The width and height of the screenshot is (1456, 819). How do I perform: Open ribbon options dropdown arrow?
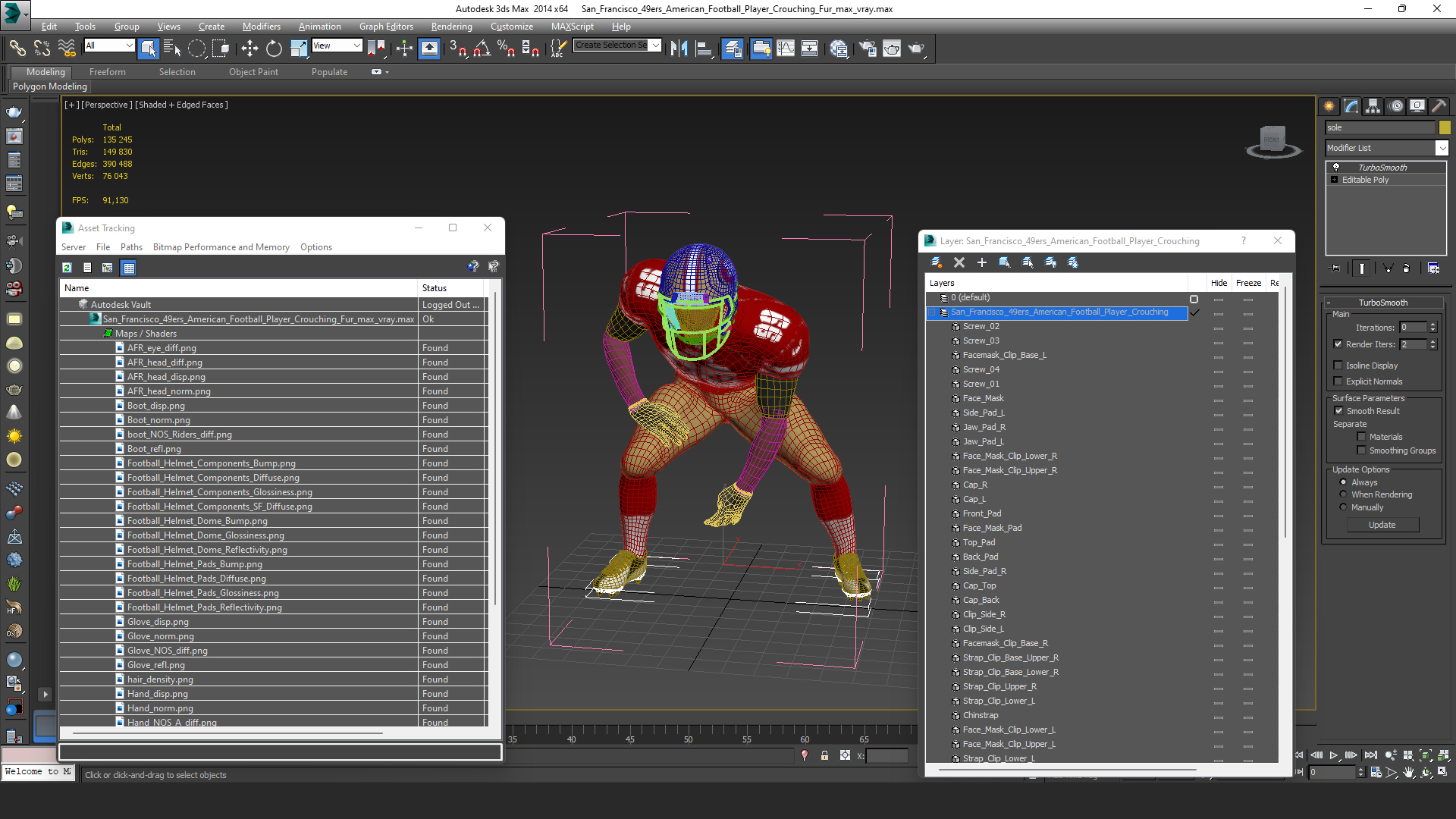click(388, 72)
